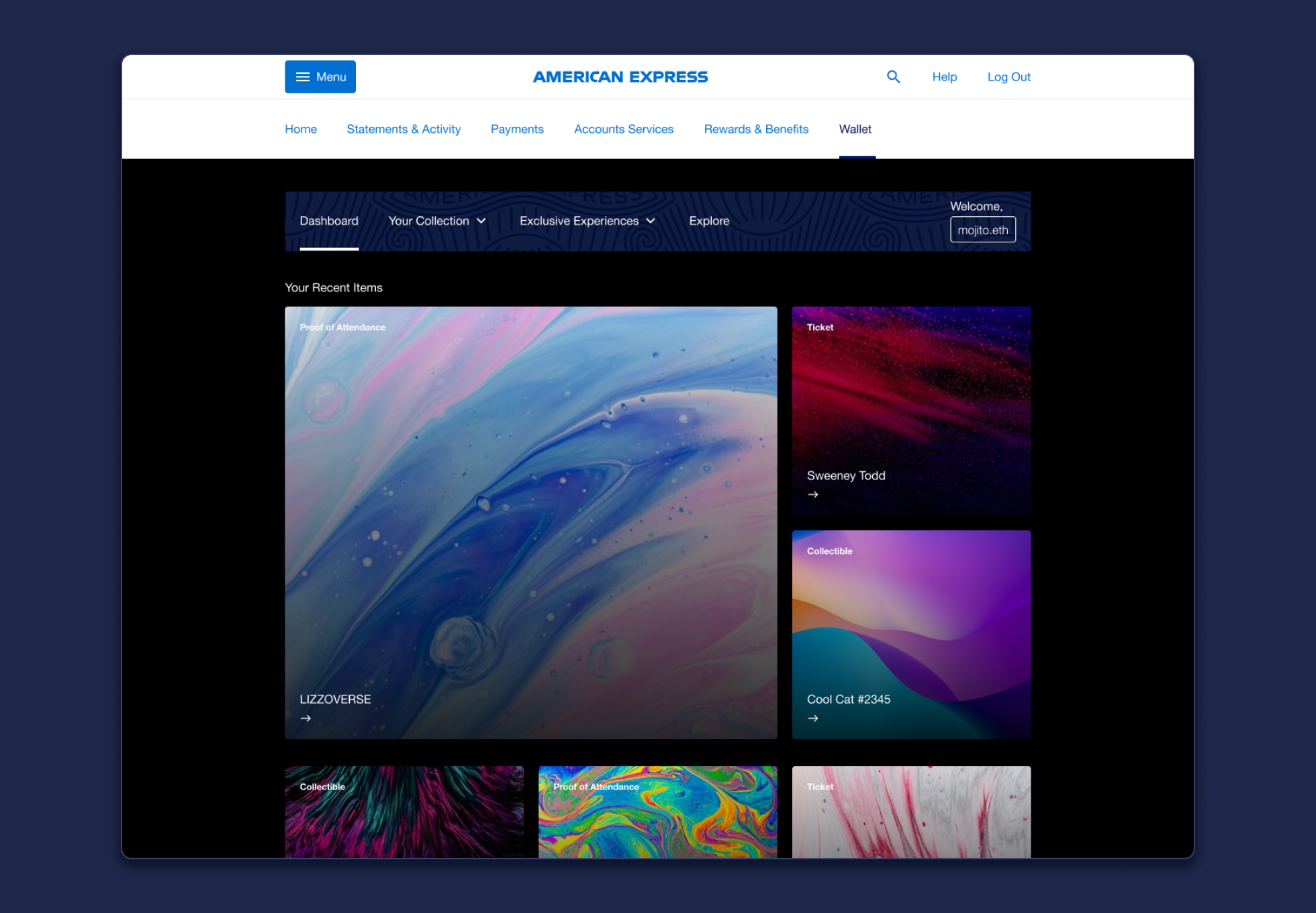The image size is (1316, 913).
Task: Expand the Exclusive Experiences dropdown
Action: pyautogui.click(x=587, y=221)
